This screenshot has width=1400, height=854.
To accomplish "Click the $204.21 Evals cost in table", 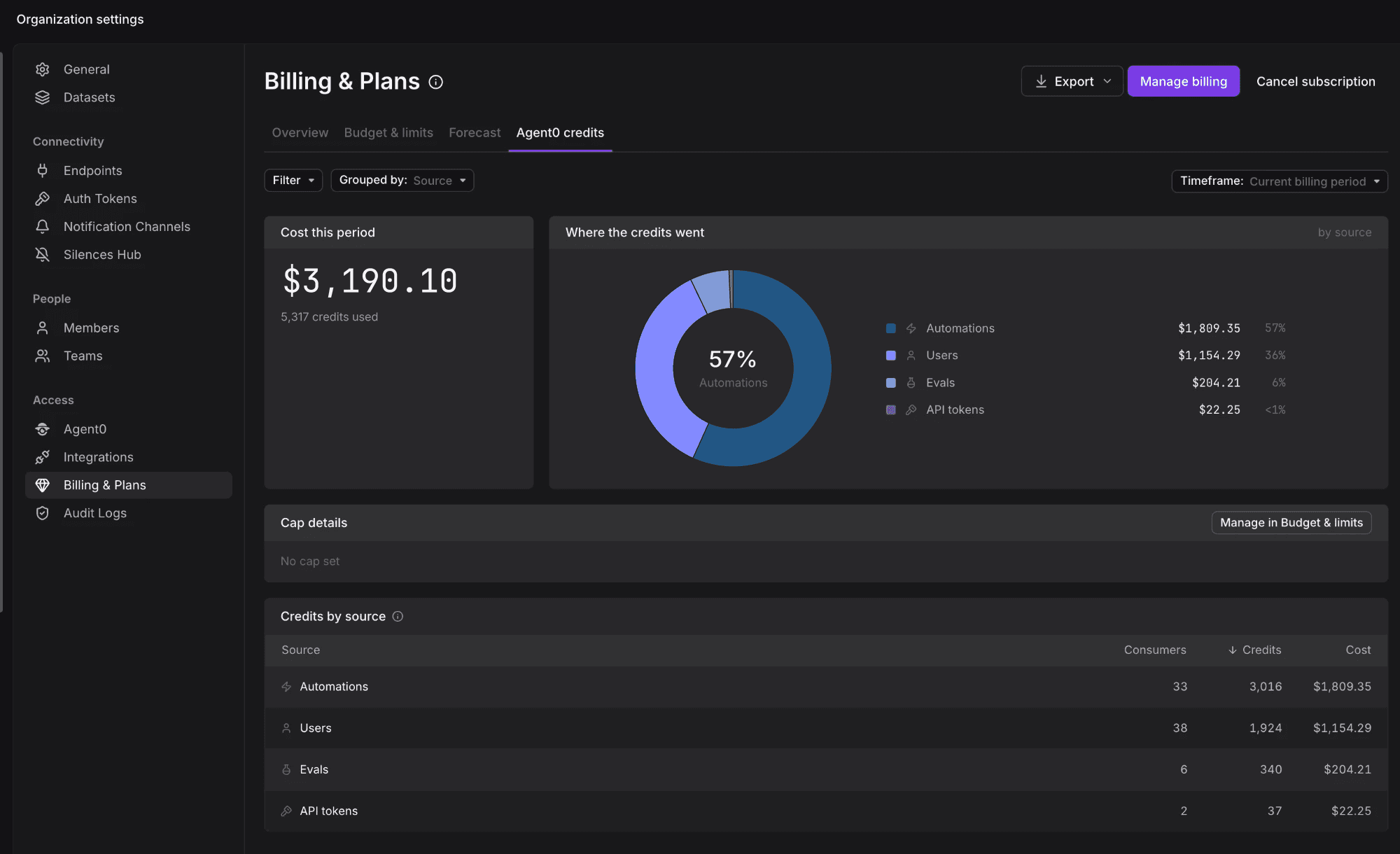I will [x=1347, y=769].
